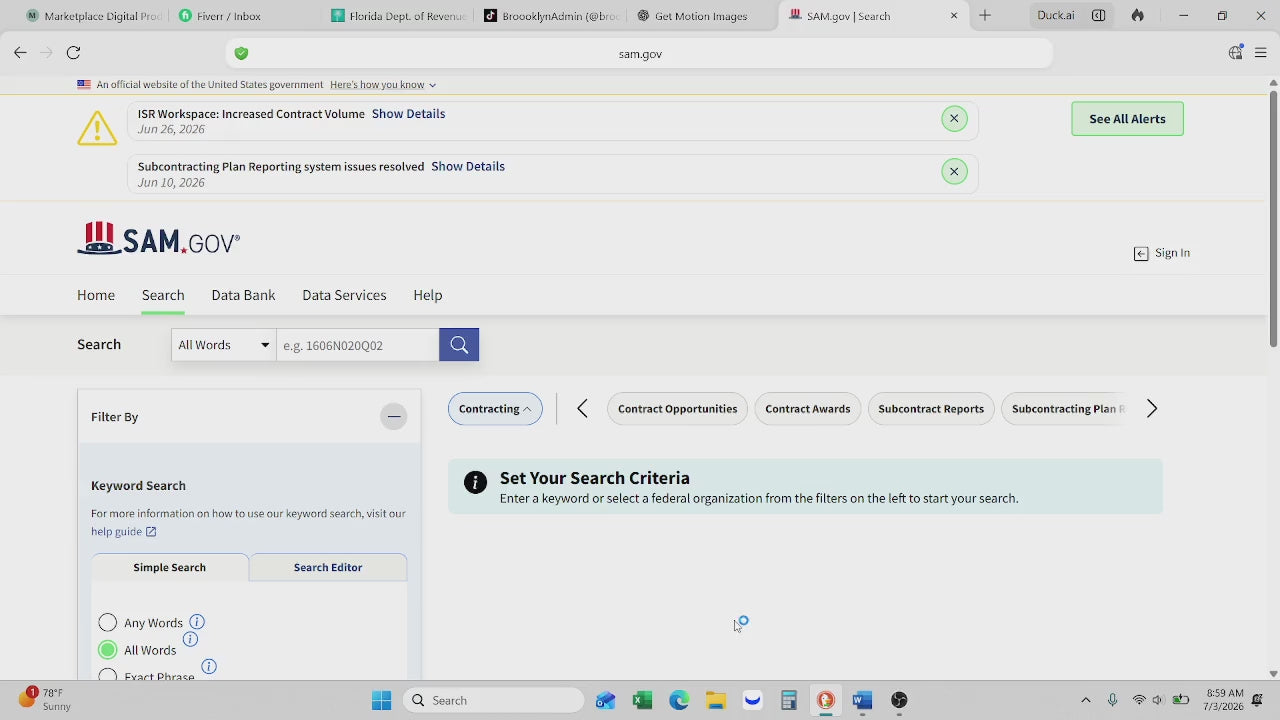This screenshot has height=720, width=1280.
Task: Open the Data Bank menu
Action: 243,295
